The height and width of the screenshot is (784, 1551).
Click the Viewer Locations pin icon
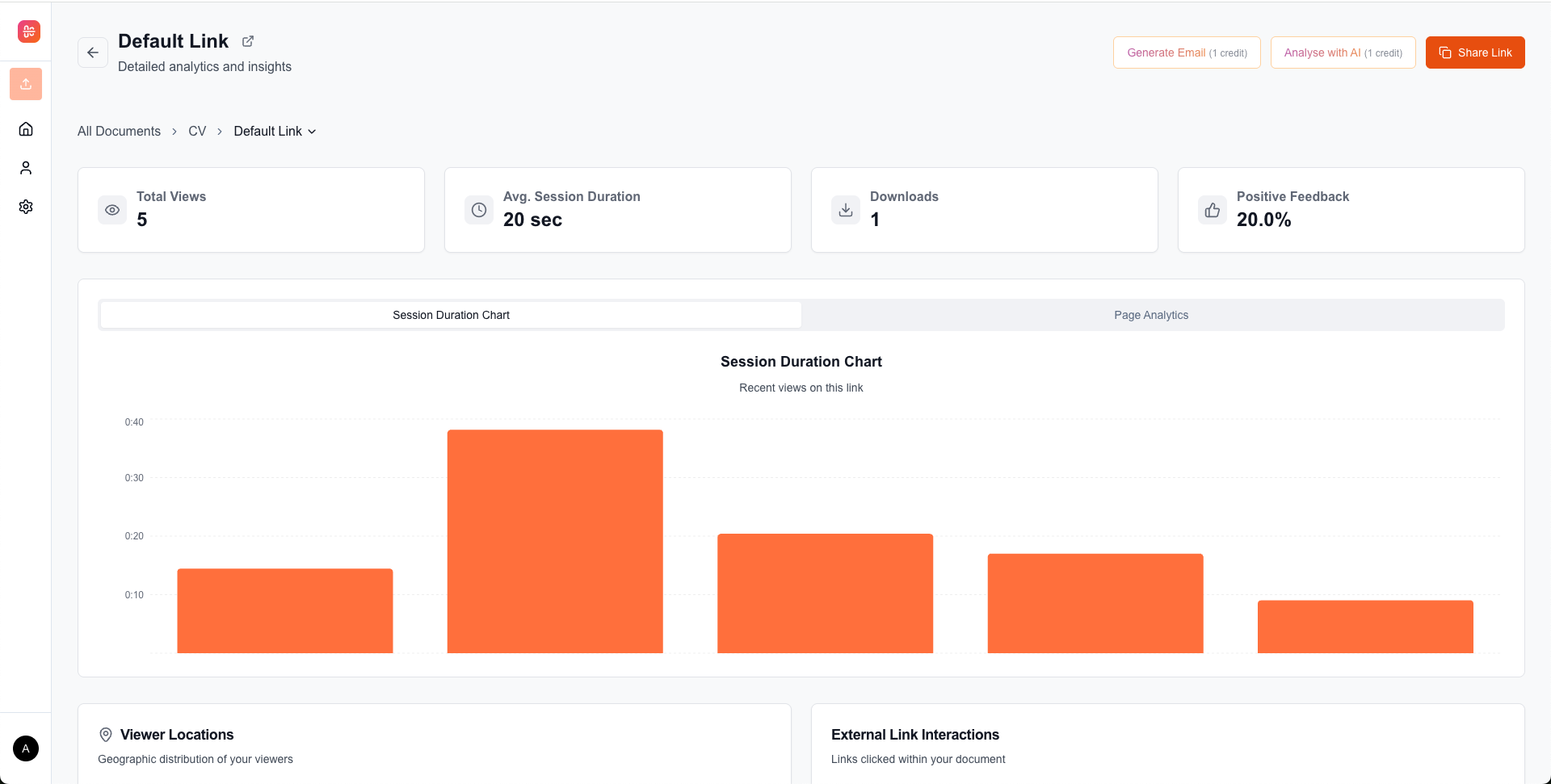coord(106,735)
